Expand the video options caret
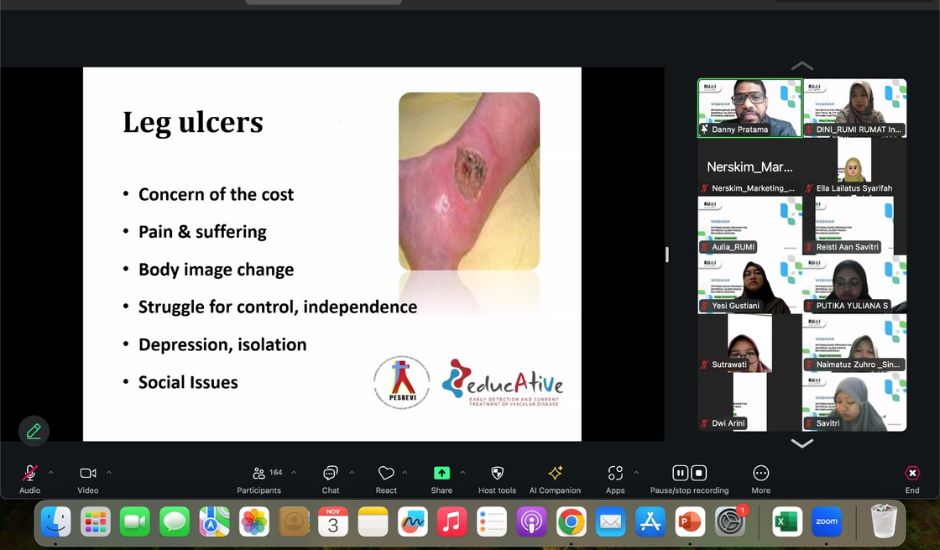The width and height of the screenshot is (940, 550). (109, 473)
